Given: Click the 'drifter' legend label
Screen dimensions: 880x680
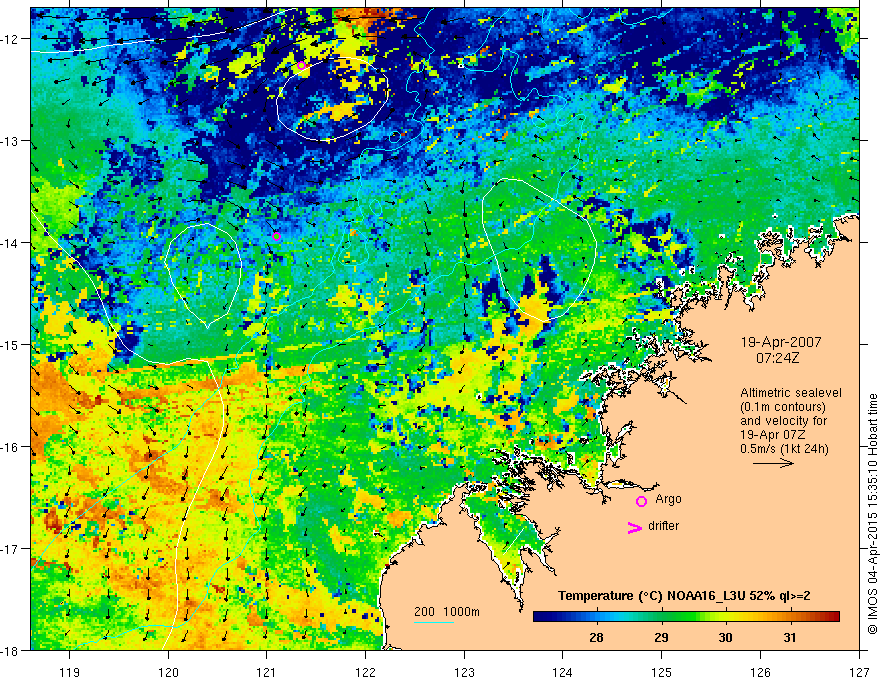Looking at the screenshot, I should [663, 526].
